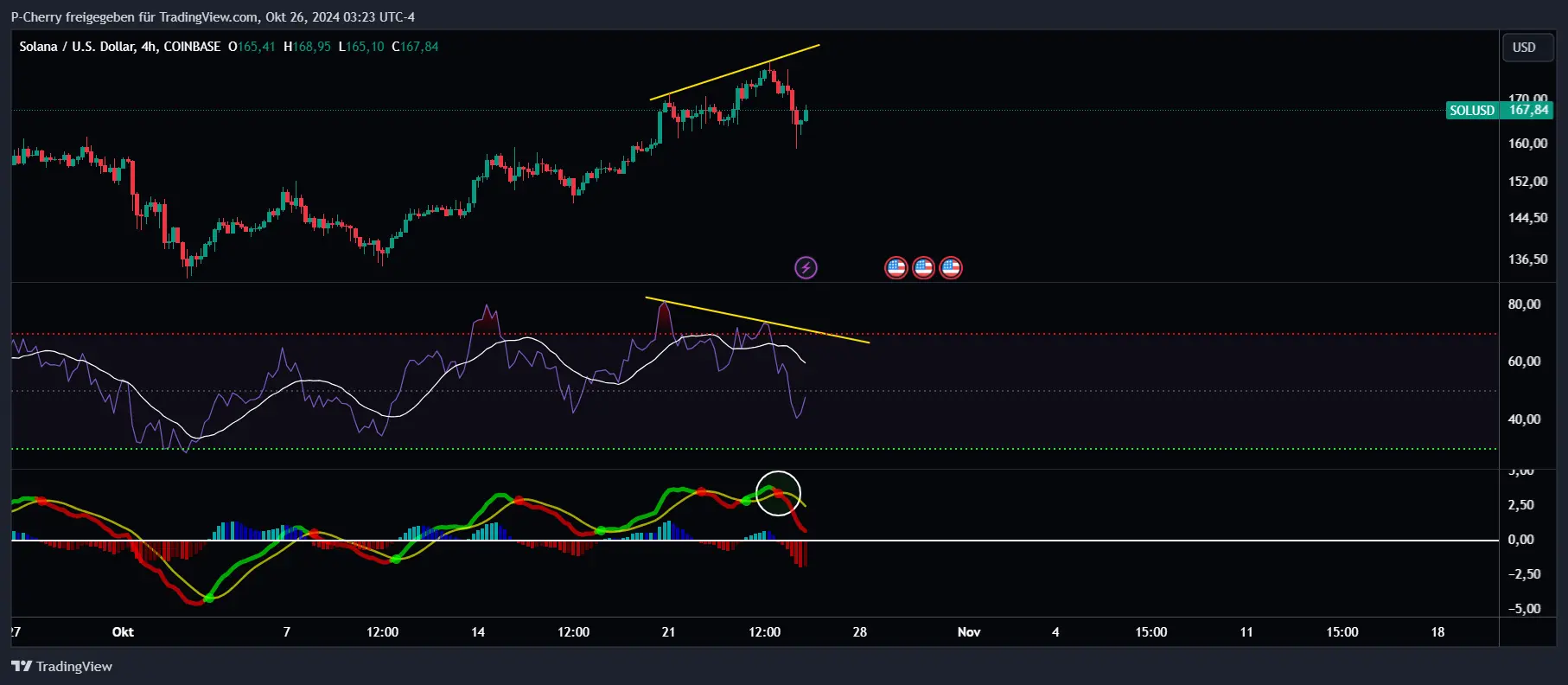Click the 160,00 price axis label
The image size is (1568, 685).
[x=1527, y=144]
